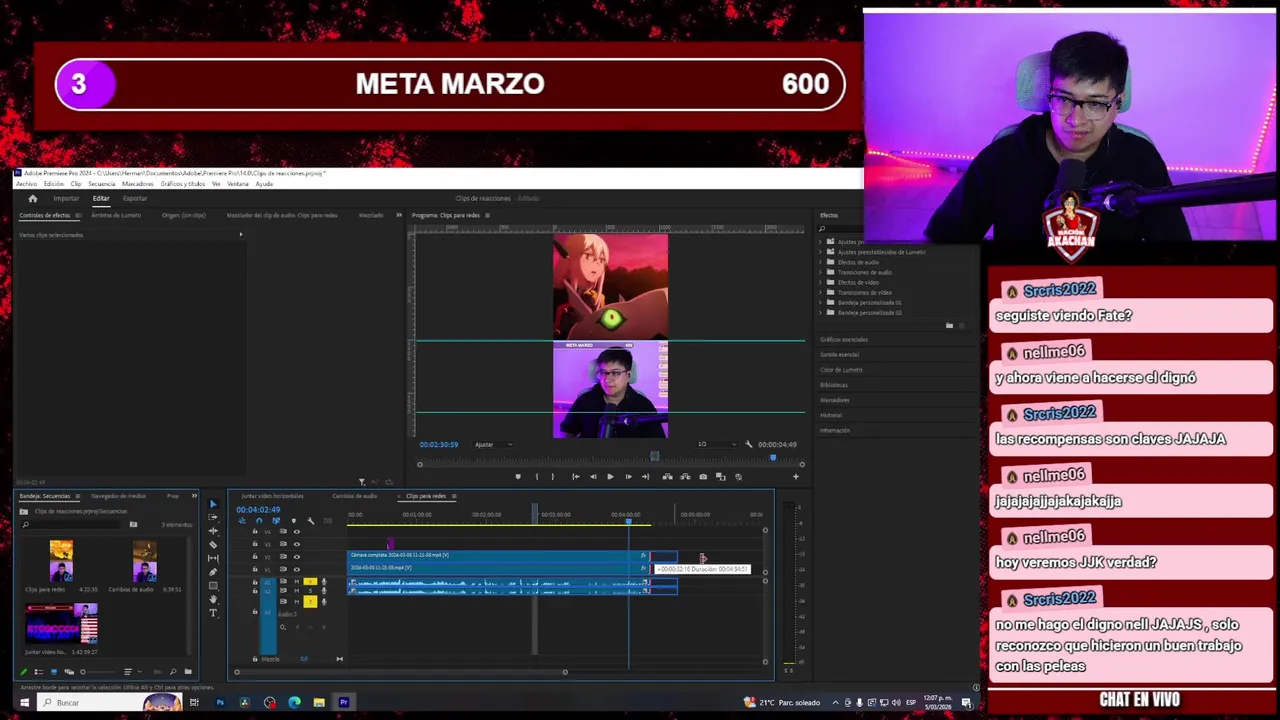Open the Archivo menu

(x=26, y=184)
